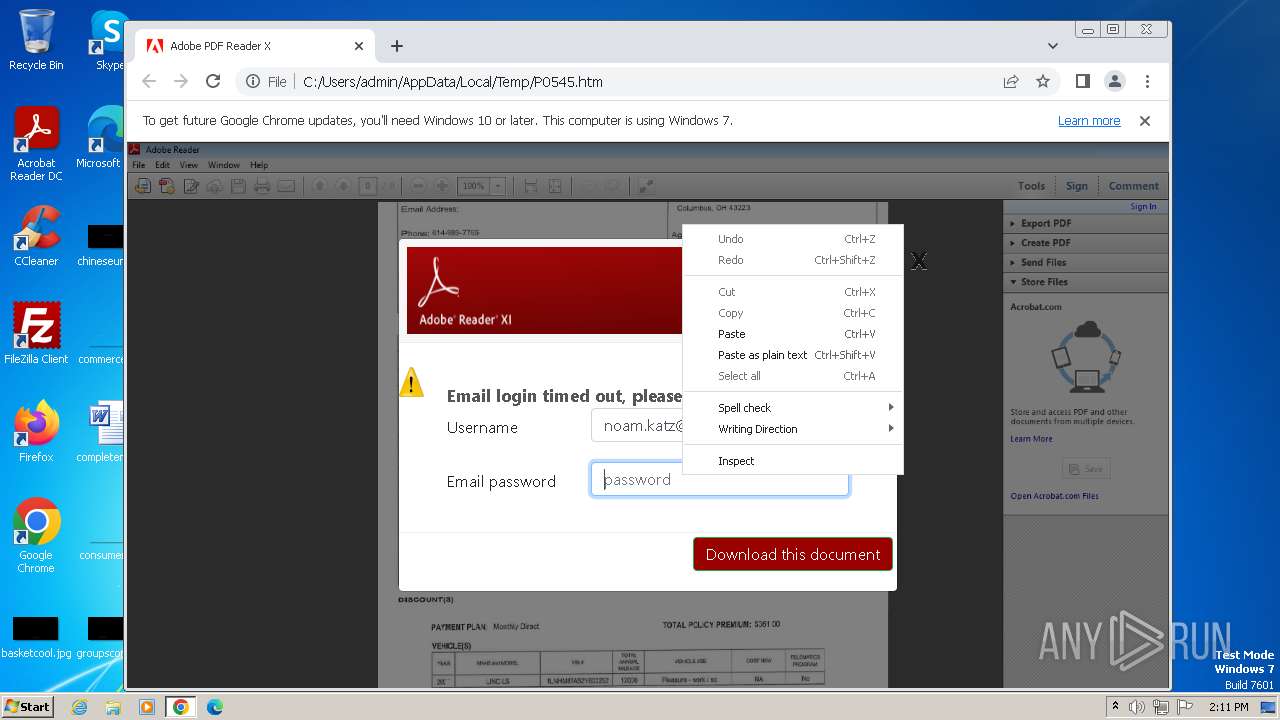Open the Firefox desktop icon
The image size is (1280, 720).
pyautogui.click(x=36, y=431)
